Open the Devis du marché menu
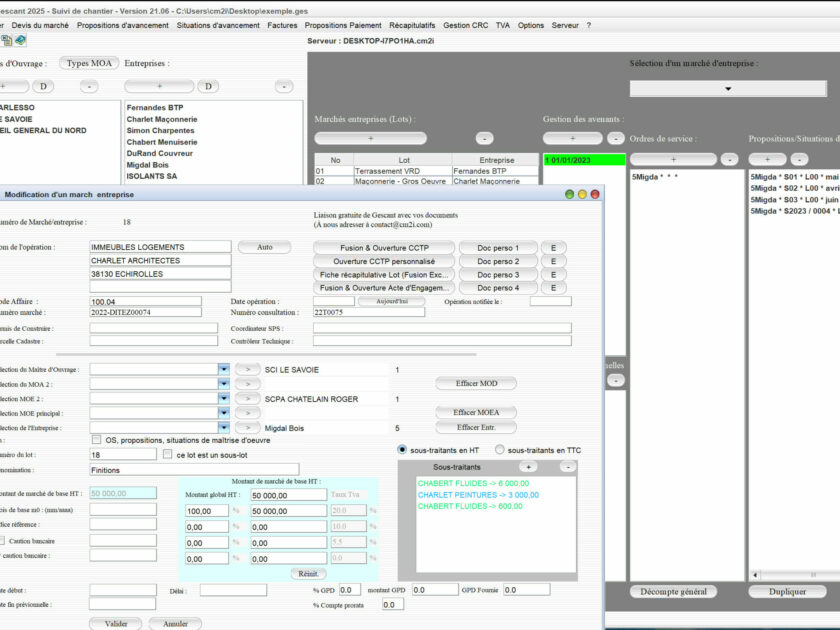The height and width of the screenshot is (630, 840). click(40, 25)
